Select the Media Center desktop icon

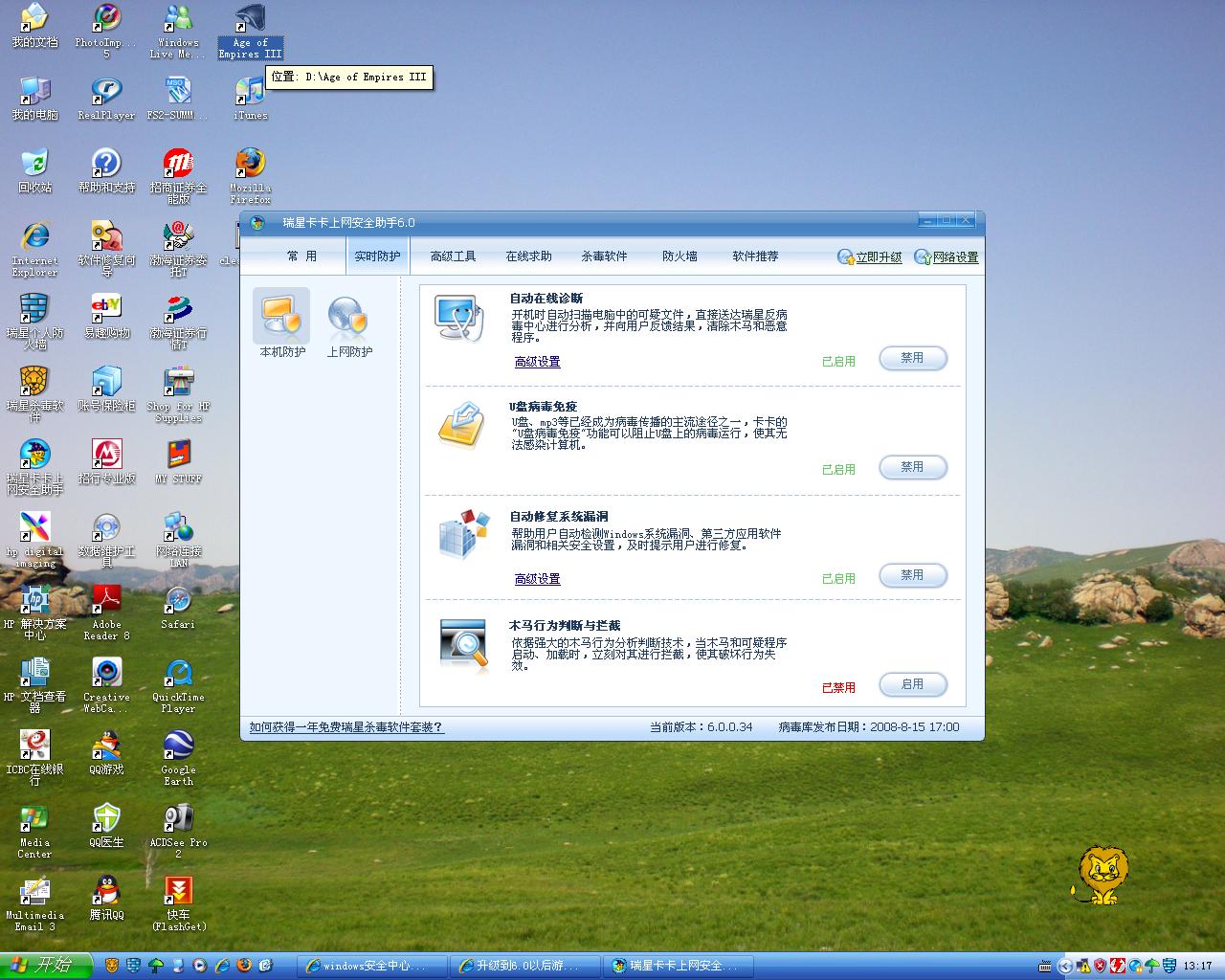coord(34,831)
